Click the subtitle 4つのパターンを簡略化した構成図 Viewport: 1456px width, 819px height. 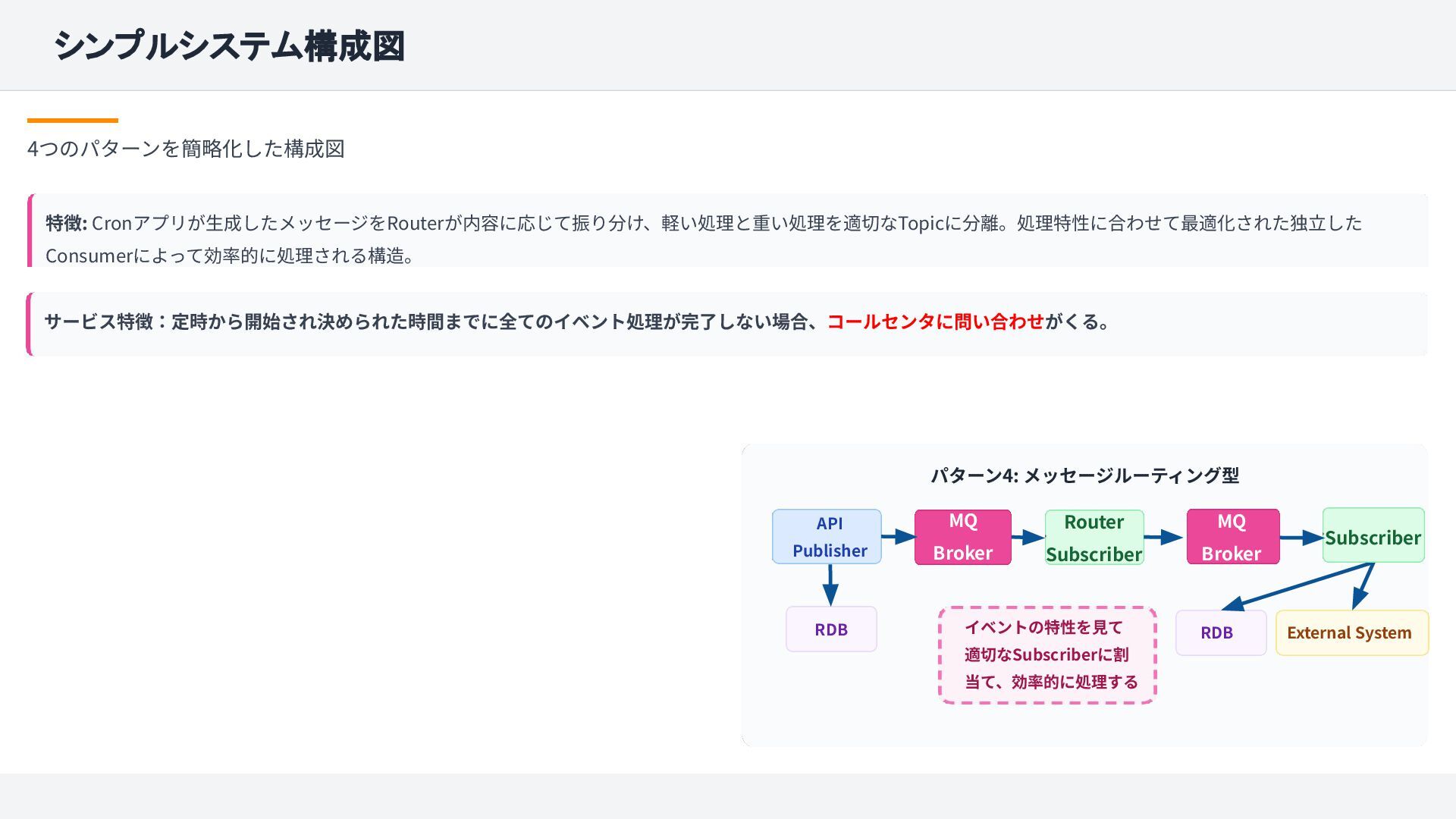186,149
